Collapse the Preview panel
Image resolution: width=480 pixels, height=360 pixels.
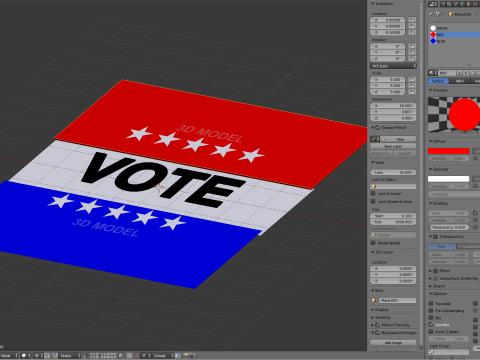430,90
